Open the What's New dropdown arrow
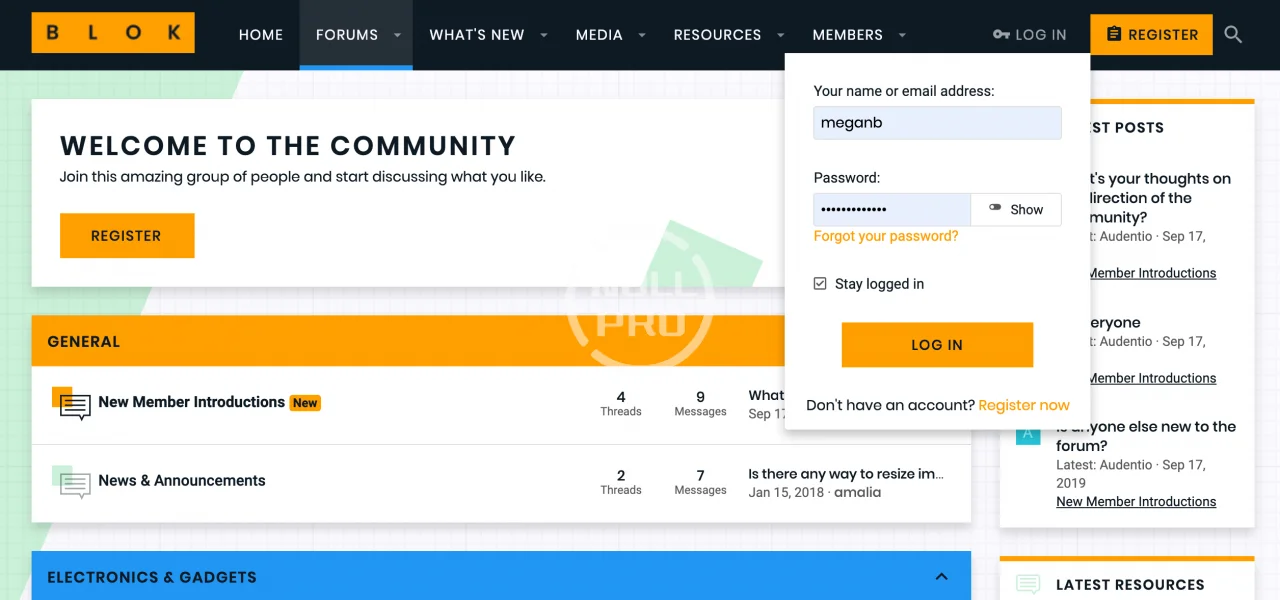 coord(544,35)
